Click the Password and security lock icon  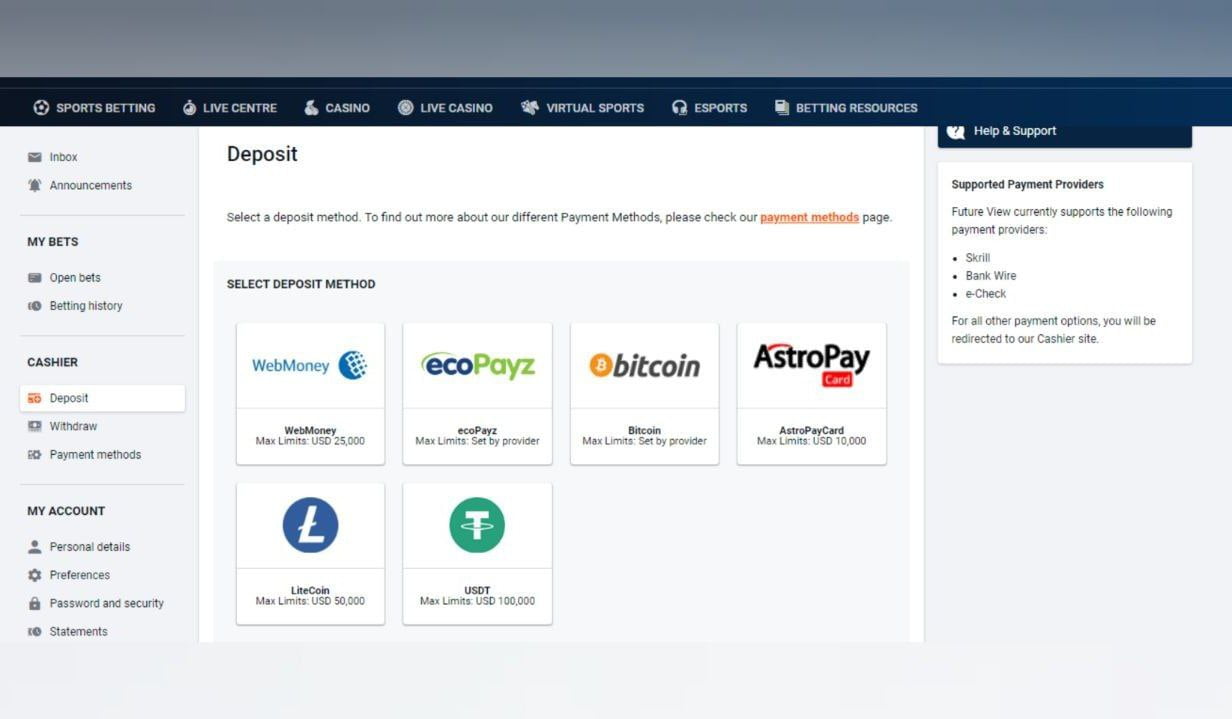pyautogui.click(x=35, y=604)
